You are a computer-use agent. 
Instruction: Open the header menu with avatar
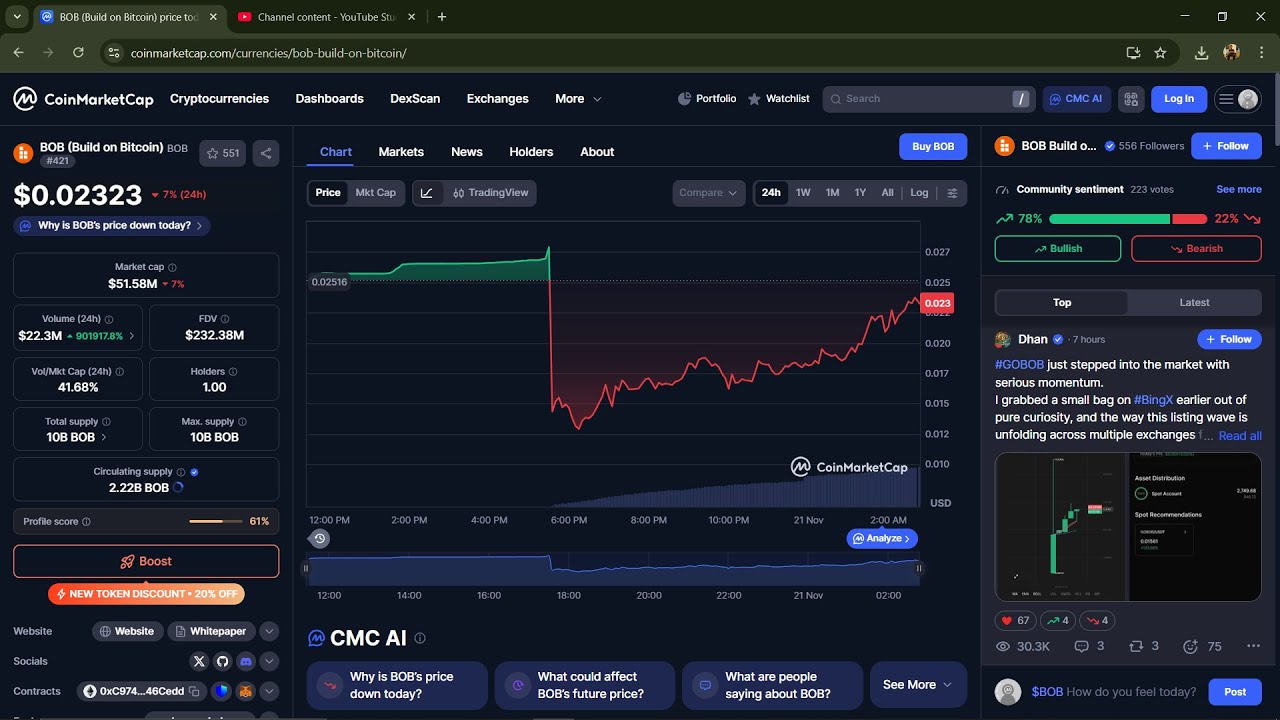coord(1237,99)
